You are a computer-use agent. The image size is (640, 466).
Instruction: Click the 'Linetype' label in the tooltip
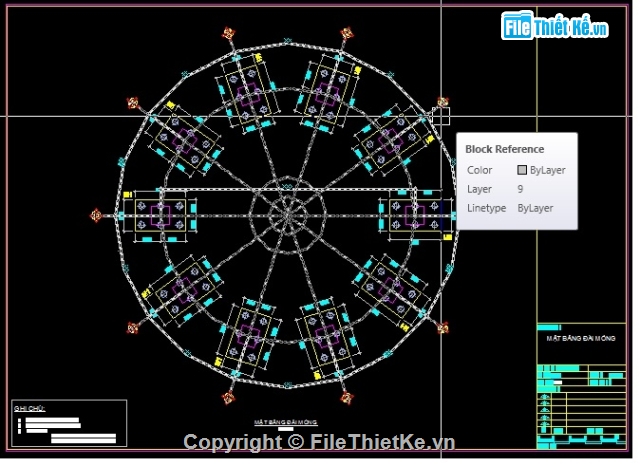[x=487, y=208]
